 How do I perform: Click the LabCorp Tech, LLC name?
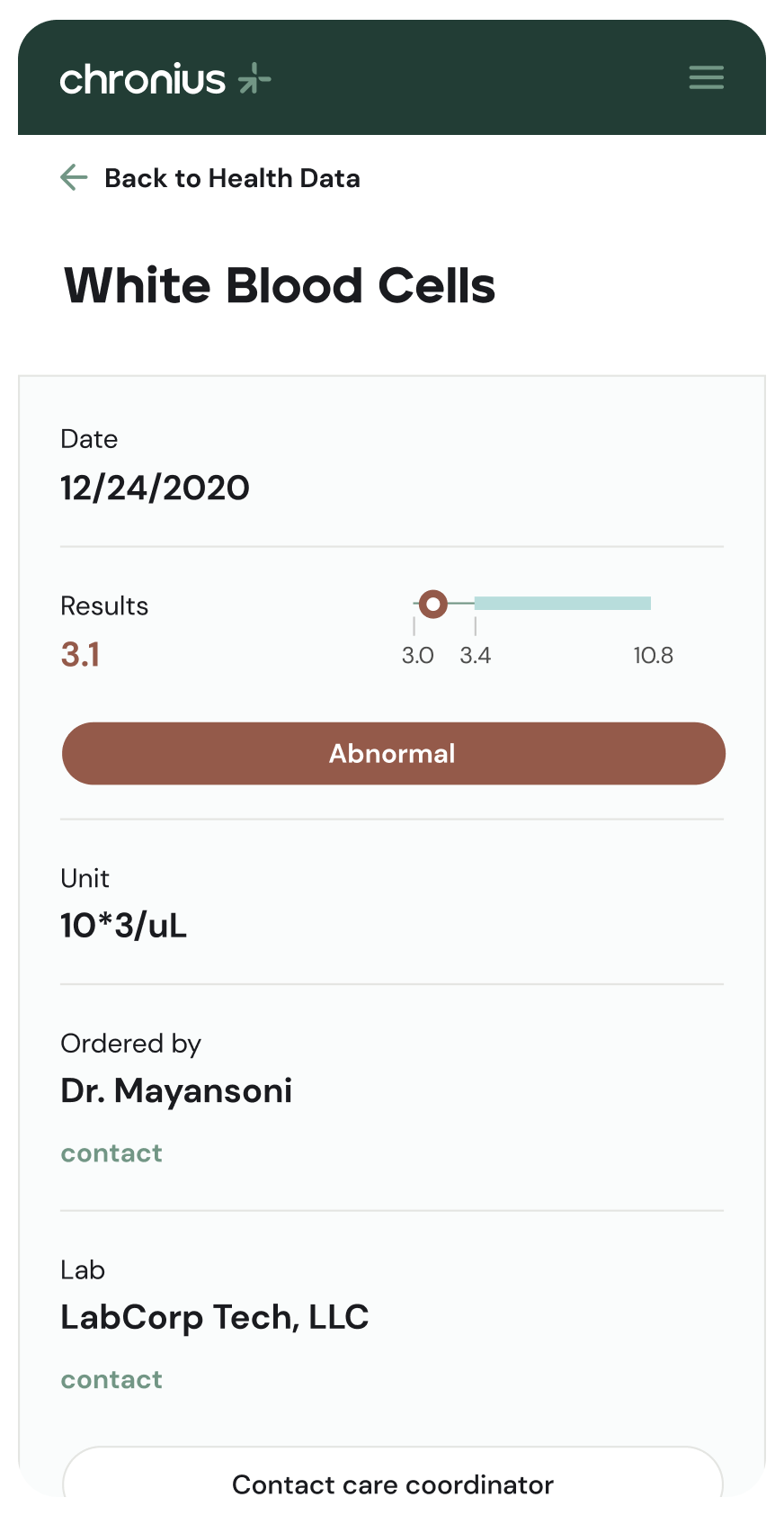pyautogui.click(x=215, y=1318)
